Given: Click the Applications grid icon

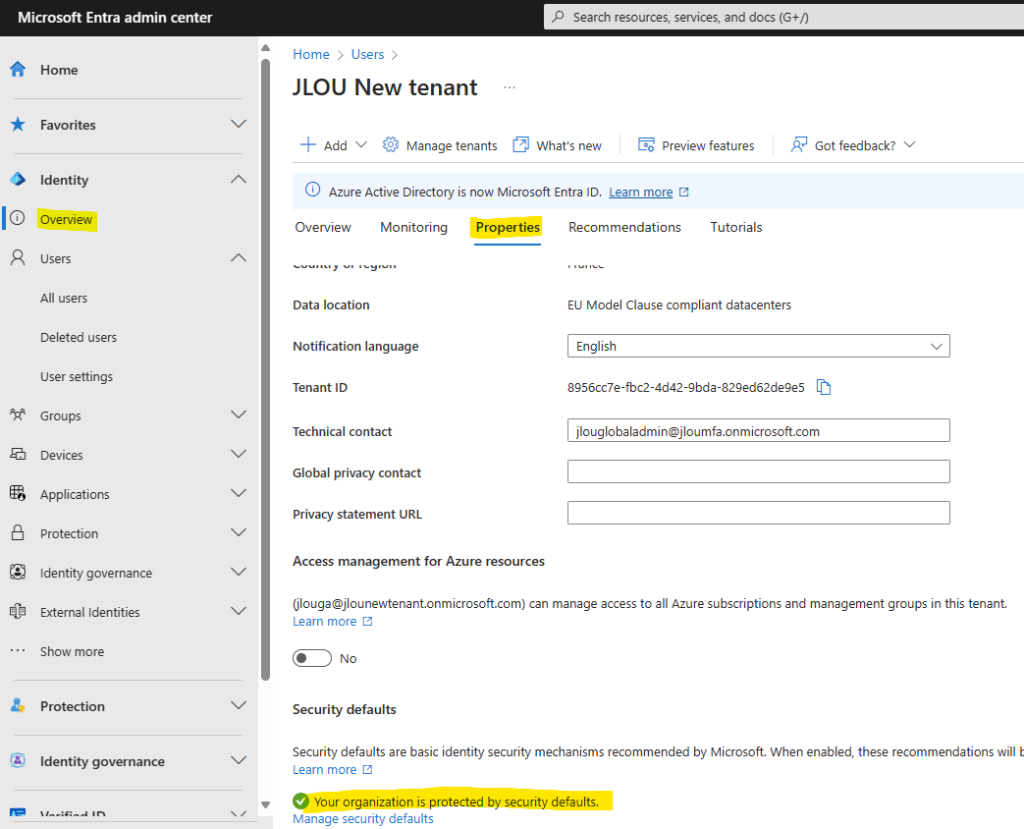Looking at the screenshot, I should pos(18,493).
